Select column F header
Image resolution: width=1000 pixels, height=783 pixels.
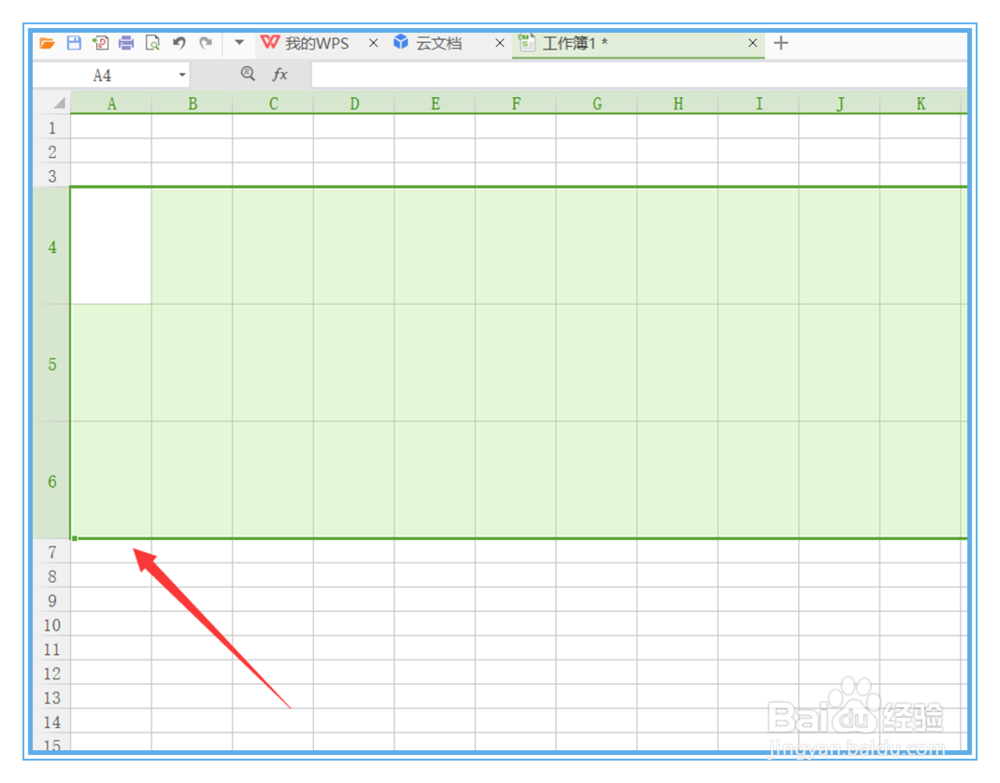(516, 103)
